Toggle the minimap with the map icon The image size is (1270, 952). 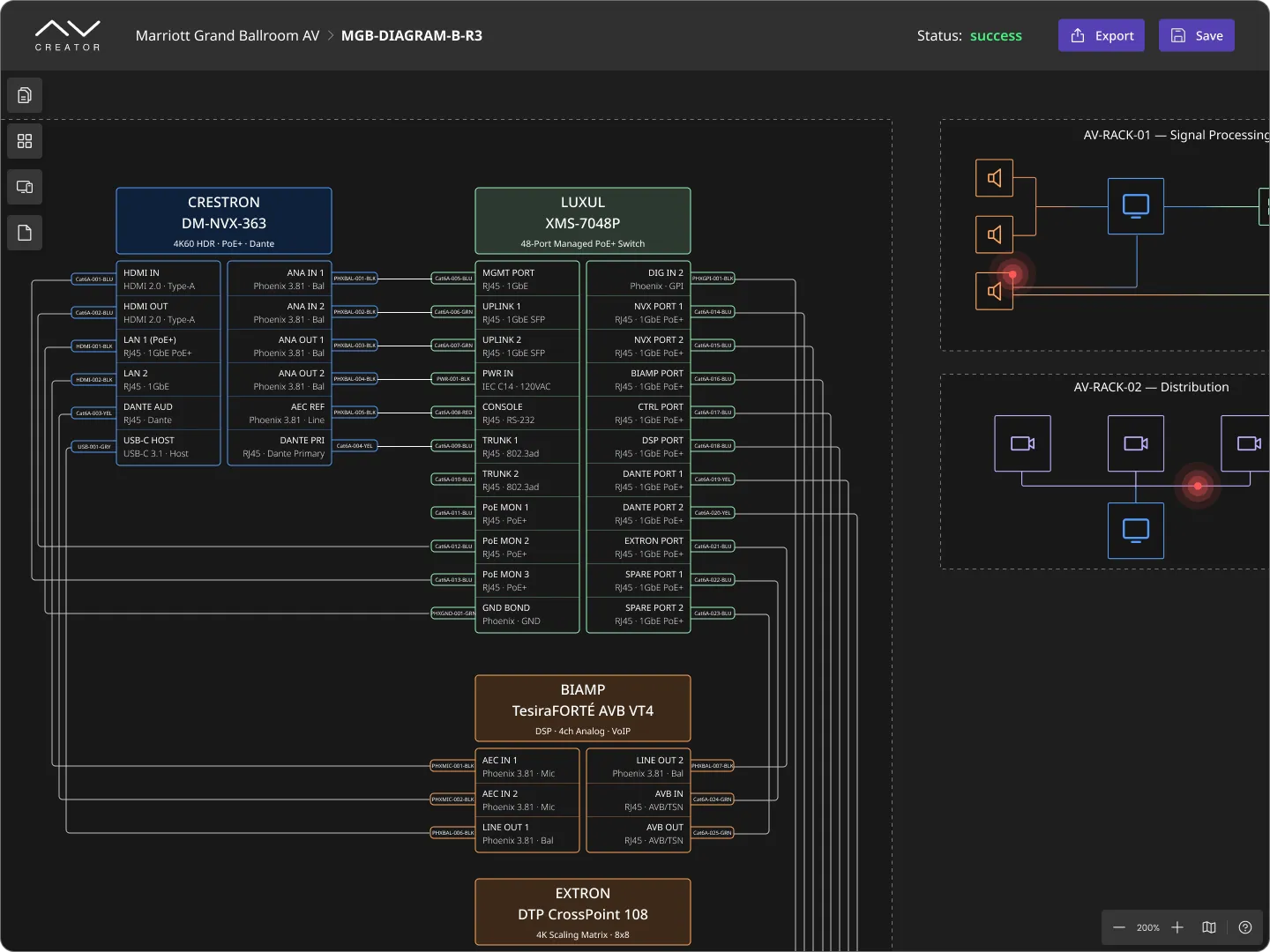pyautogui.click(x=1209, y=927)
